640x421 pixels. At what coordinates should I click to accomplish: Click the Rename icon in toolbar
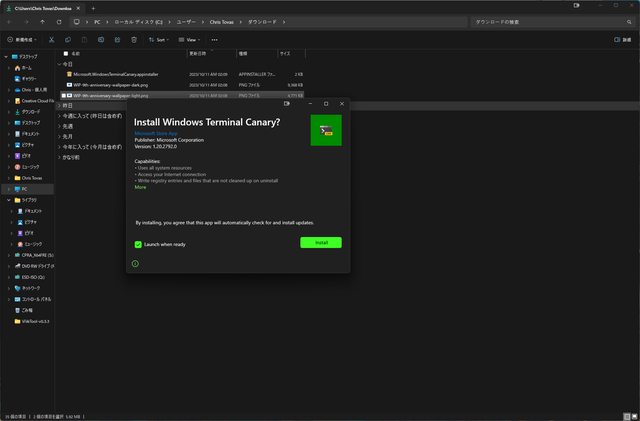(101, 40)
